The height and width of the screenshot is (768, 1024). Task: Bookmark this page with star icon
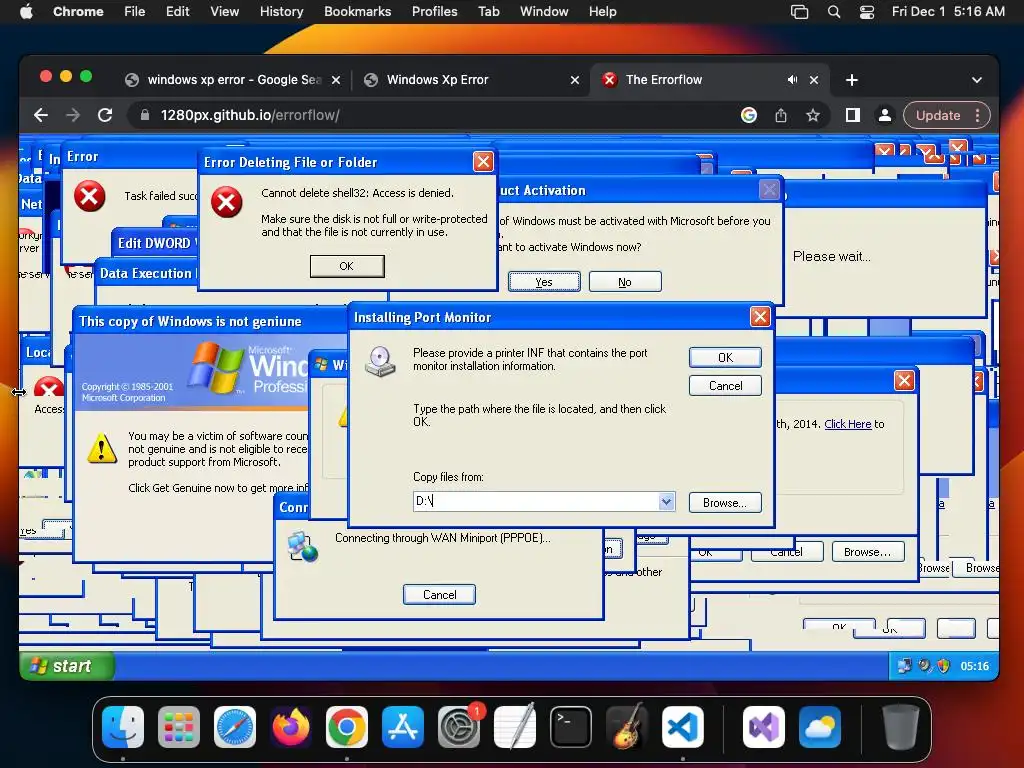point(812,116)
